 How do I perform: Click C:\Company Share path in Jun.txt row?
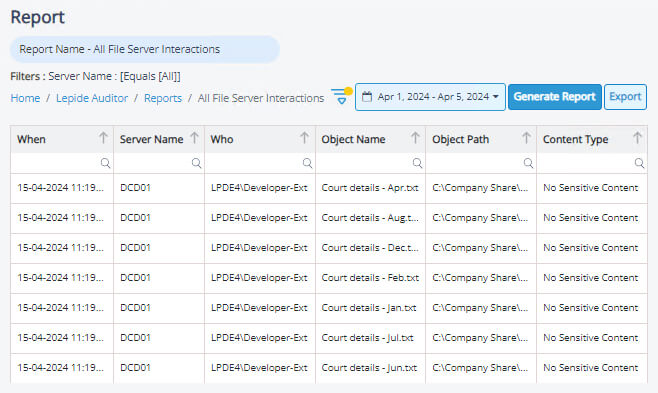point(480,368)
